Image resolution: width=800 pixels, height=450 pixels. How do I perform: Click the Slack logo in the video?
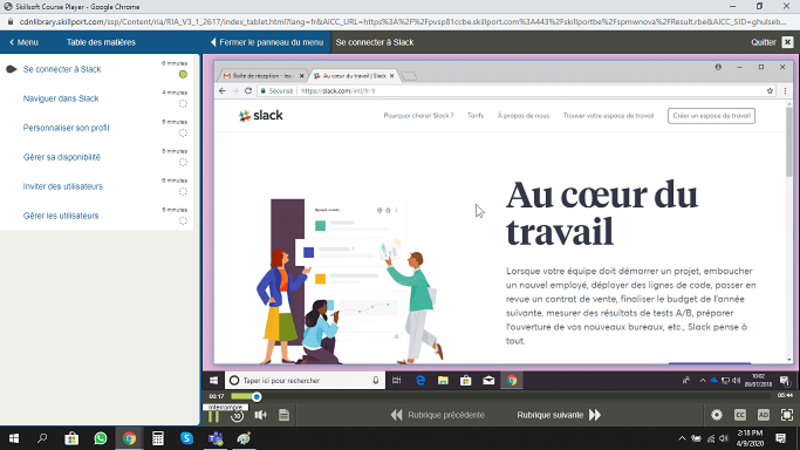click(x=261, y=116)
